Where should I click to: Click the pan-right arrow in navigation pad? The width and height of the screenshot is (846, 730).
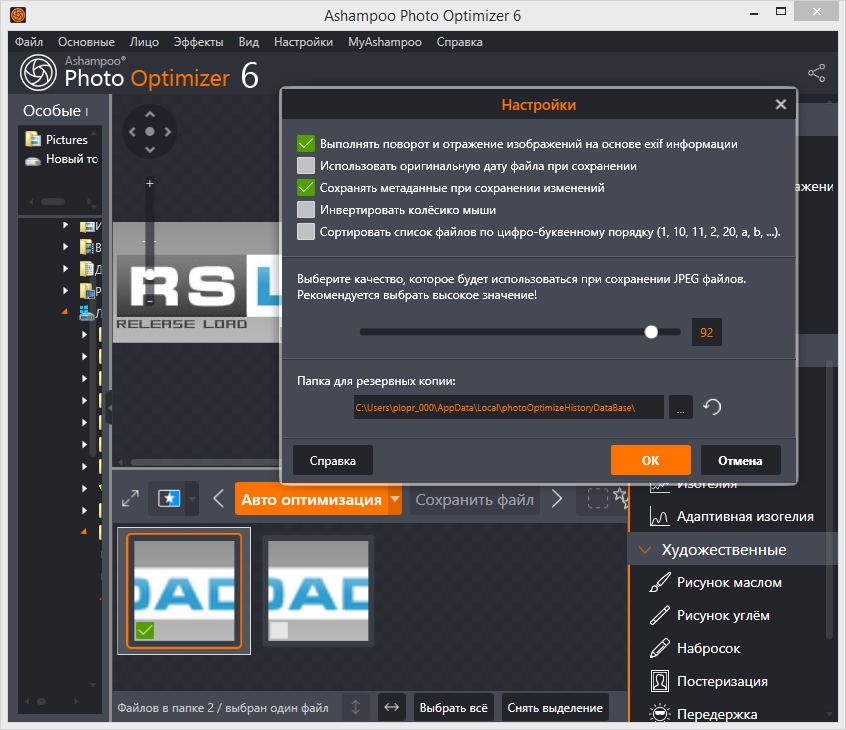168,132
